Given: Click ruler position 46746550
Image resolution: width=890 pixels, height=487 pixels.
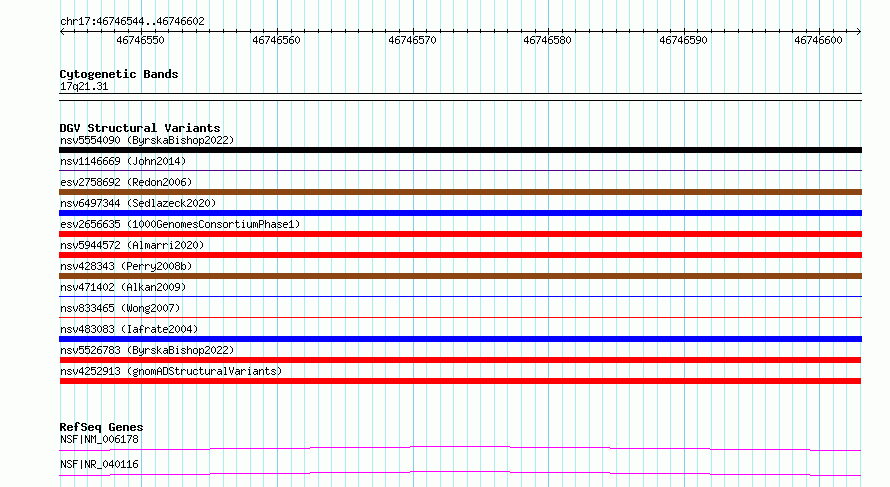Looking at the screenshot, I should 140,40.
